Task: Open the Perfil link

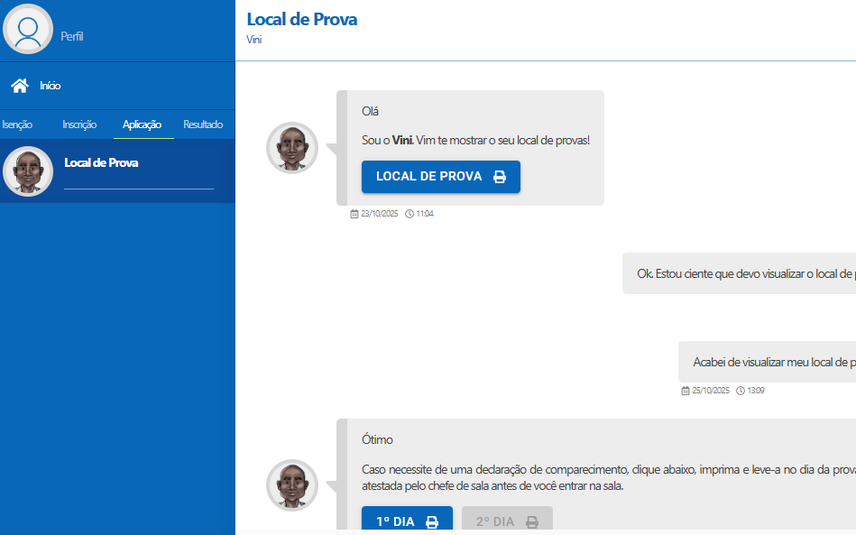Action: (x=72, y=37)
